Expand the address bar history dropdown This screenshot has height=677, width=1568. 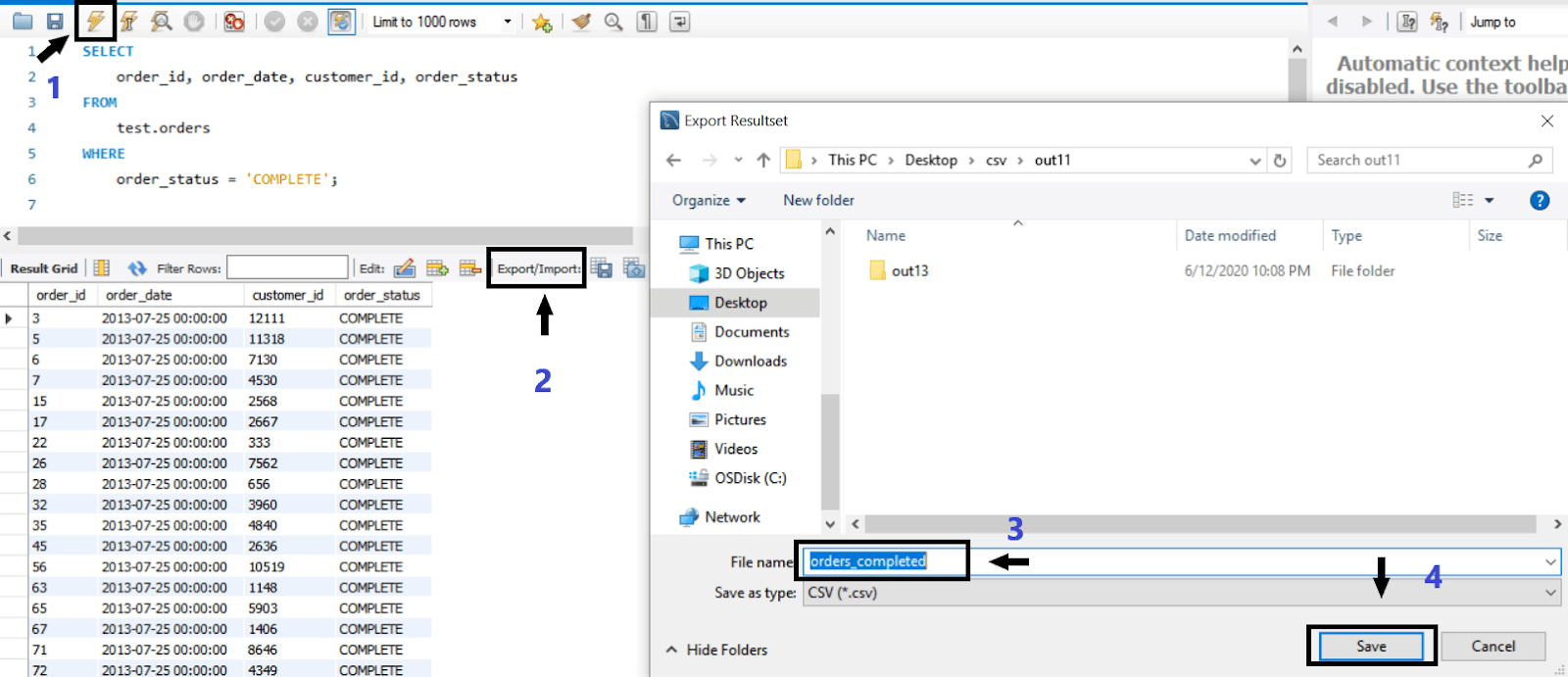1255,161
